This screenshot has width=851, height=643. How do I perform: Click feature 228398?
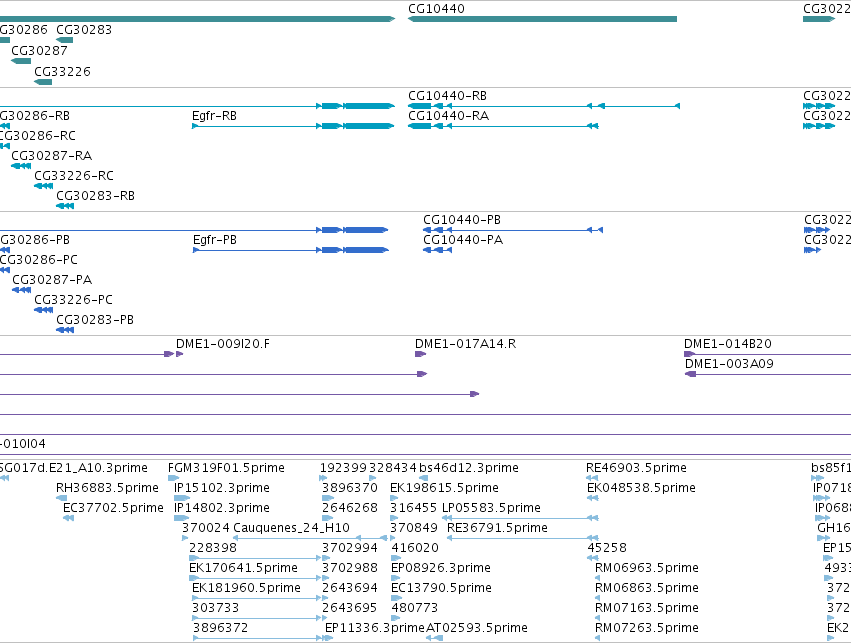(255, 558)
